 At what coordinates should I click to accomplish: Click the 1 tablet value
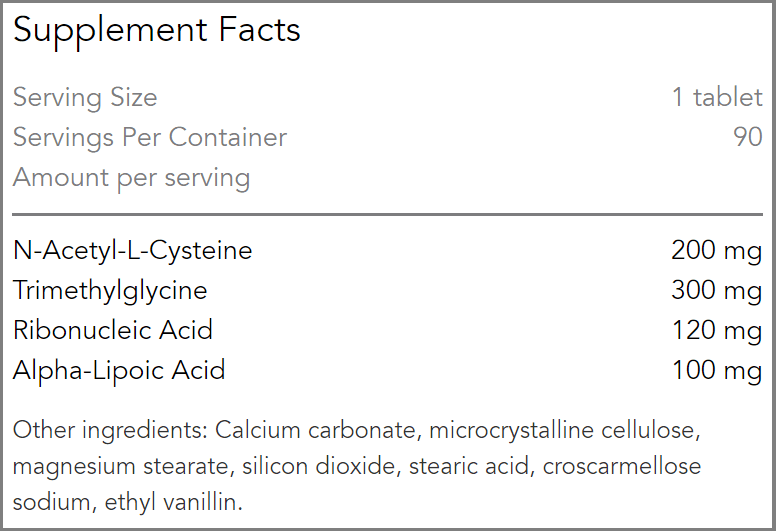click(717, 98)
